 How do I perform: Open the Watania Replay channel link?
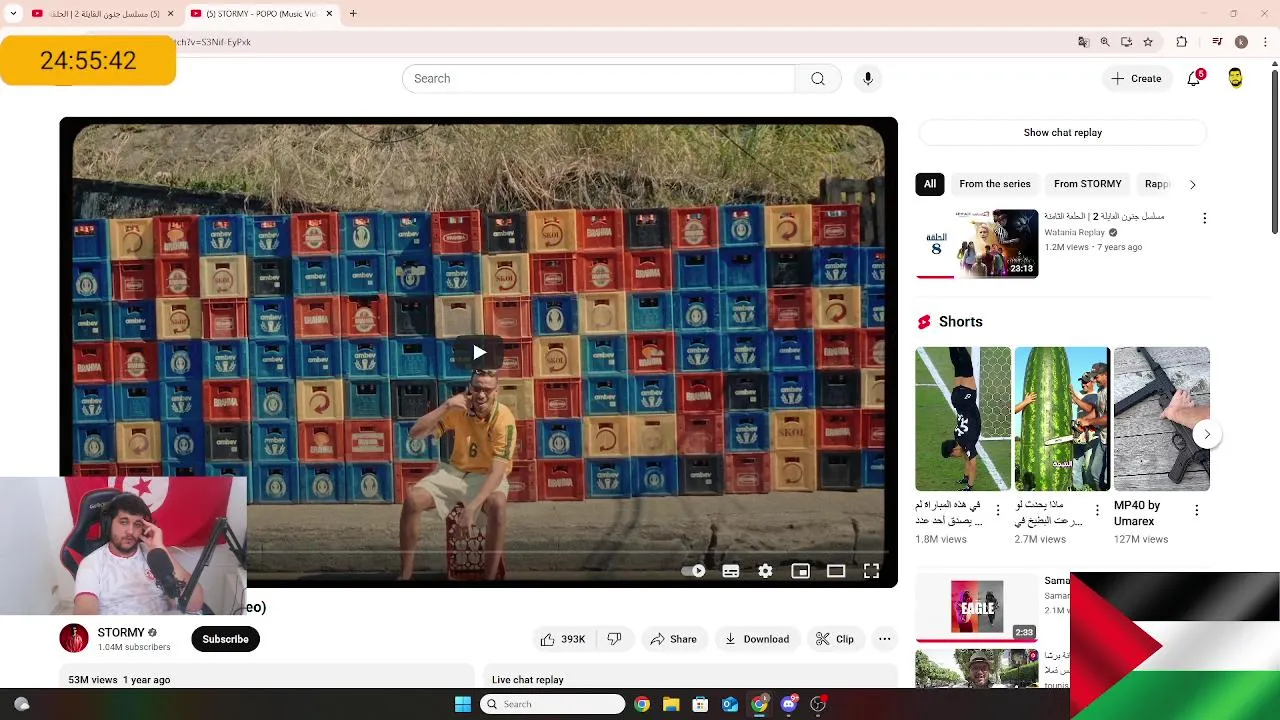(1074, 232)
